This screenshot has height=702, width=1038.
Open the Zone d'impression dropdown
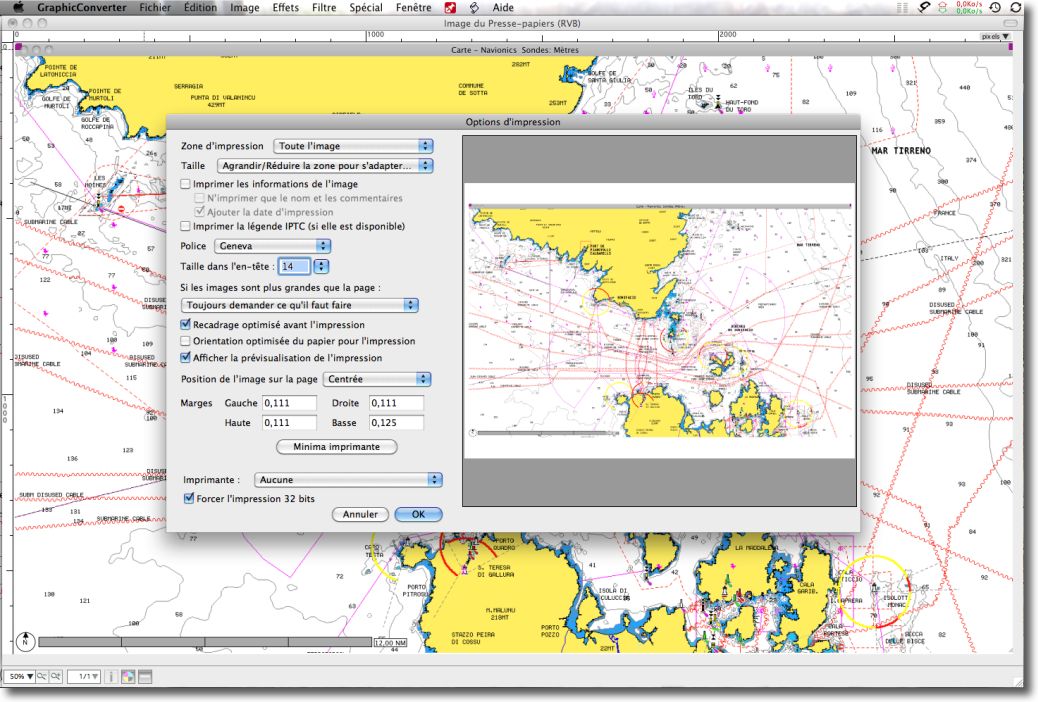354,146
